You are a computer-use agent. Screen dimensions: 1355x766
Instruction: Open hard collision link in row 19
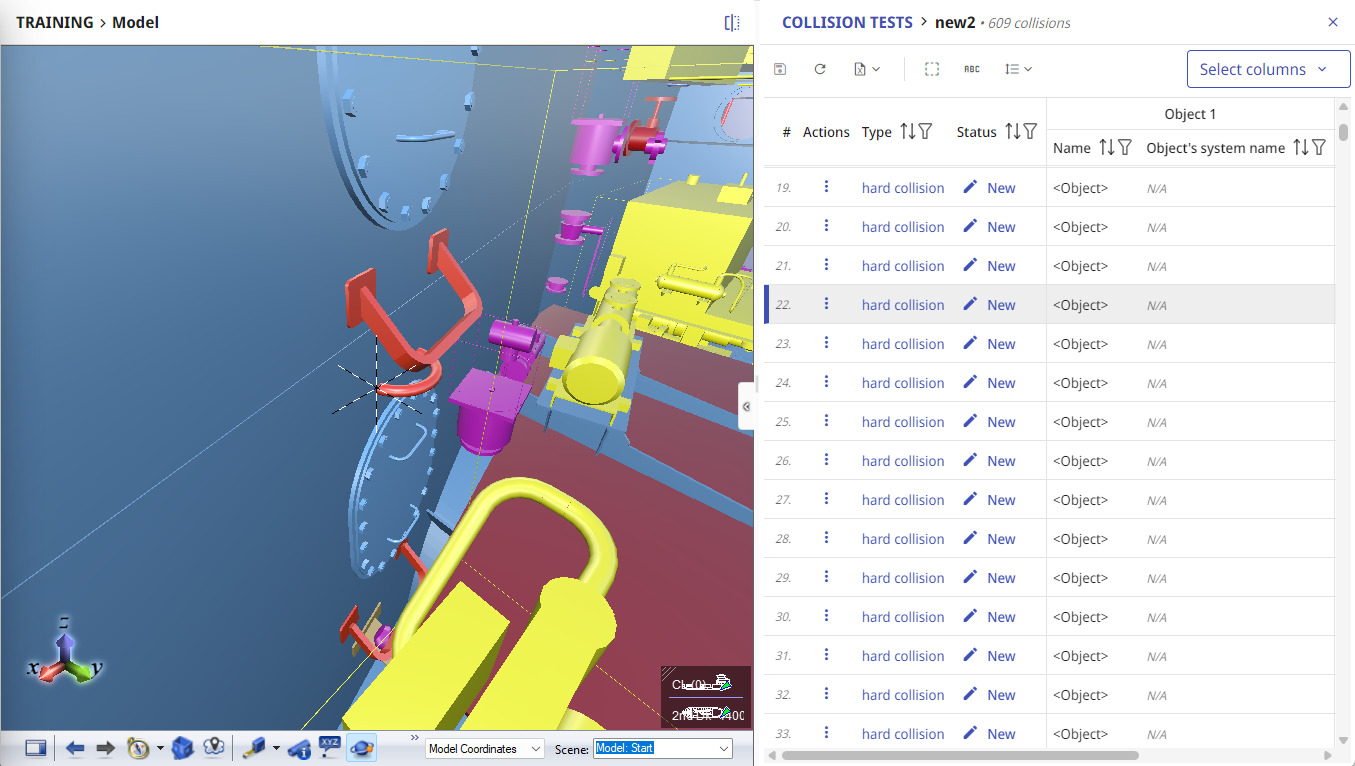(902, 188)
